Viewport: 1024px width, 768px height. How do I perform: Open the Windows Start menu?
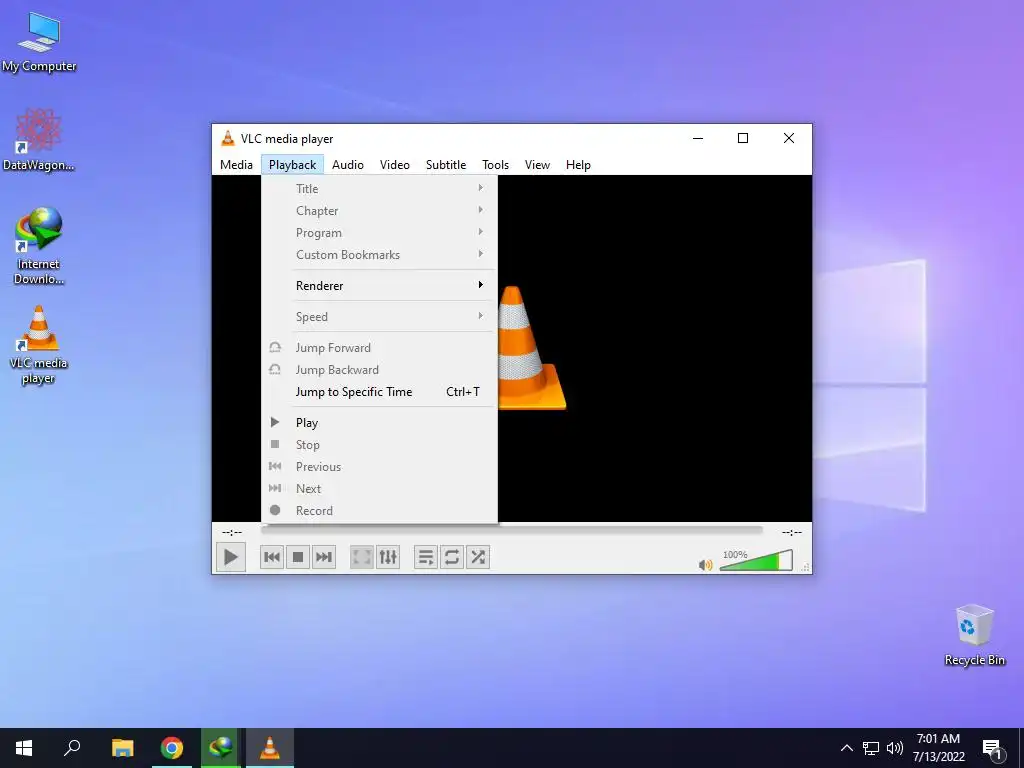point(24,748)
